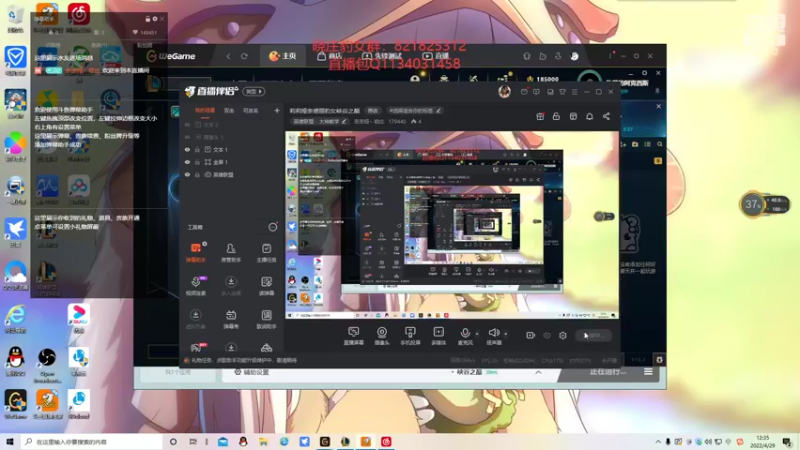Click the record video icon in bottom bar
The width and height of the screenshot is (800, 450).
pyautogui.click(x=531, y=335)
